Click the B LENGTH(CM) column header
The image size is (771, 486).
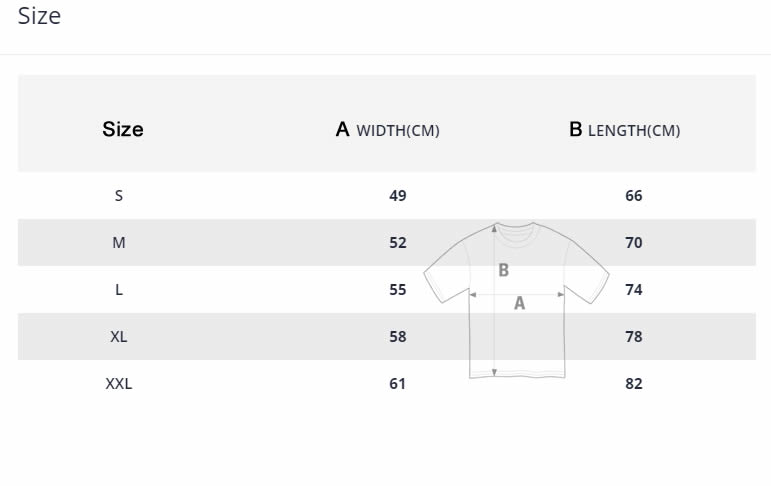[x=624, y=130]
